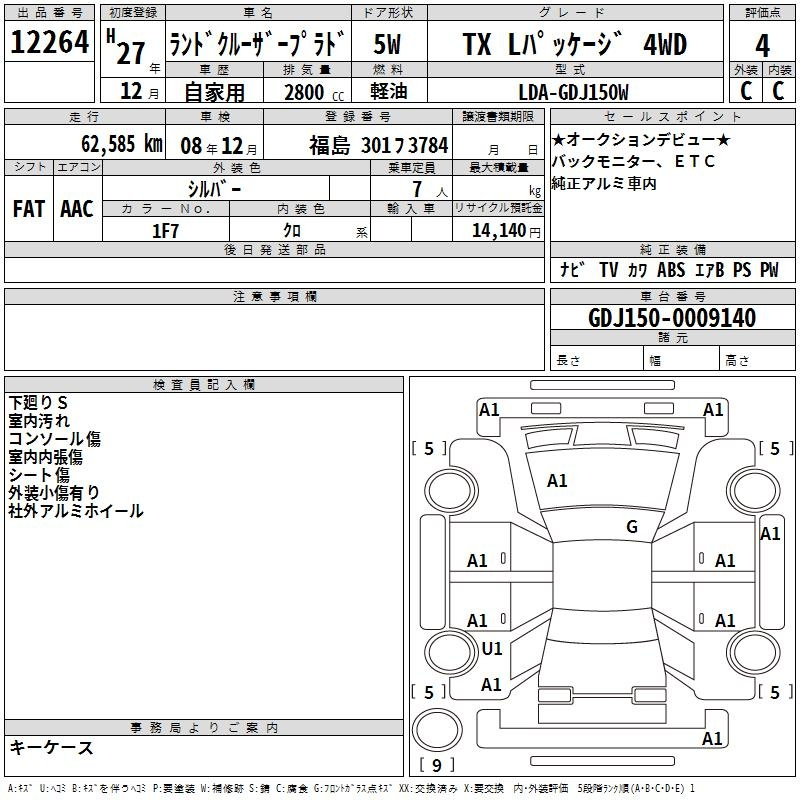The image size is (800, 800).
Task: Click the exterior color シルバー
Action: [x=214, y=189]
